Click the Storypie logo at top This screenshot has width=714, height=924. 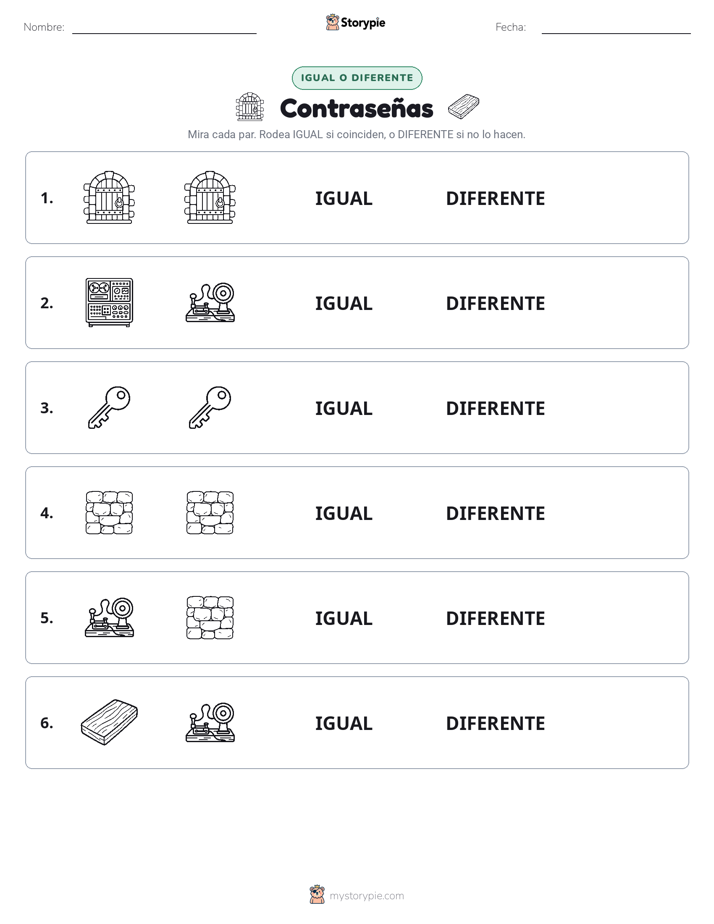pos(356,22)
